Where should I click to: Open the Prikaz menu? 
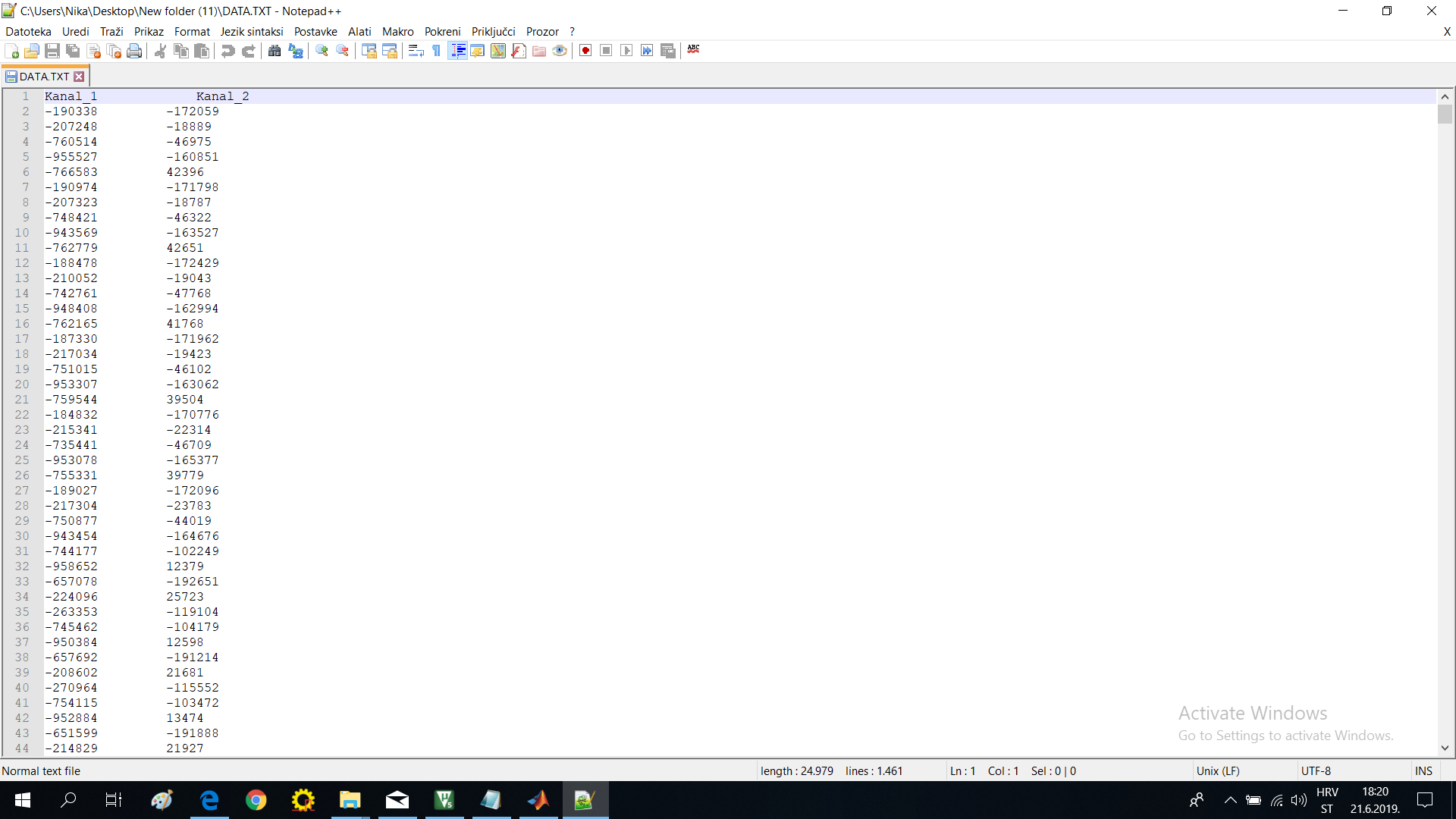pyautogui.click(x=149, y=32)
